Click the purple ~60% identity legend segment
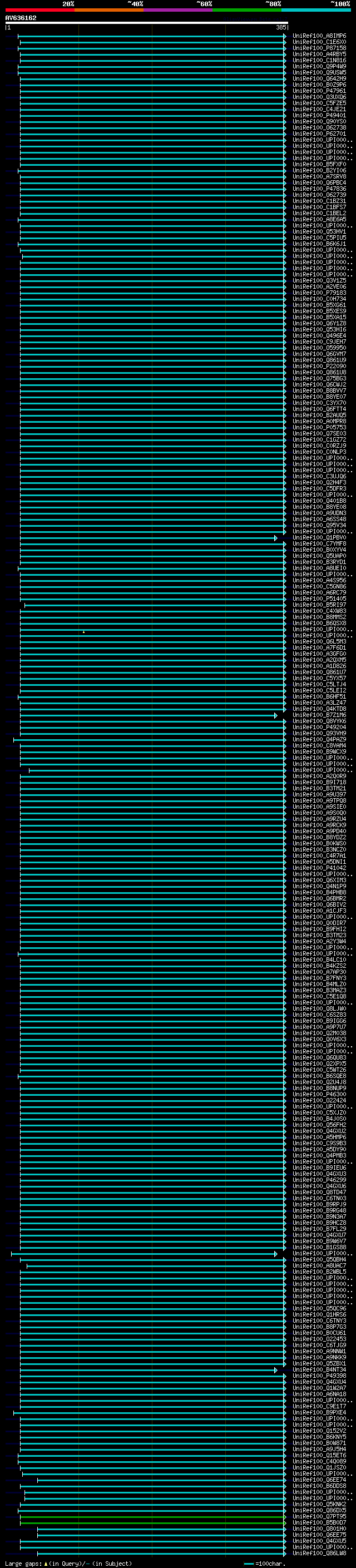 pyautogui.click(x=177, y=10)
